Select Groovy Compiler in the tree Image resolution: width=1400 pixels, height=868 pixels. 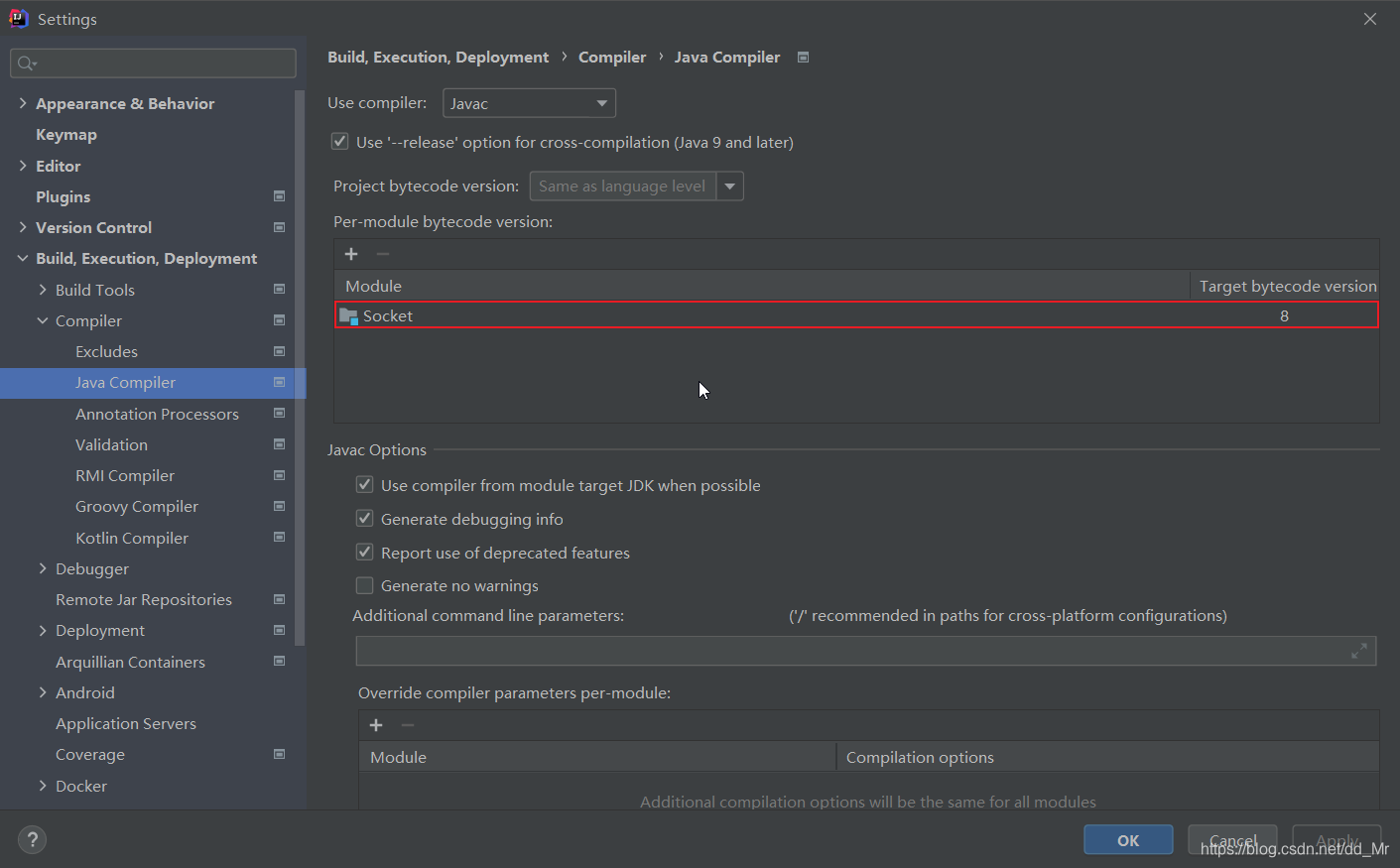click(137, 506)
